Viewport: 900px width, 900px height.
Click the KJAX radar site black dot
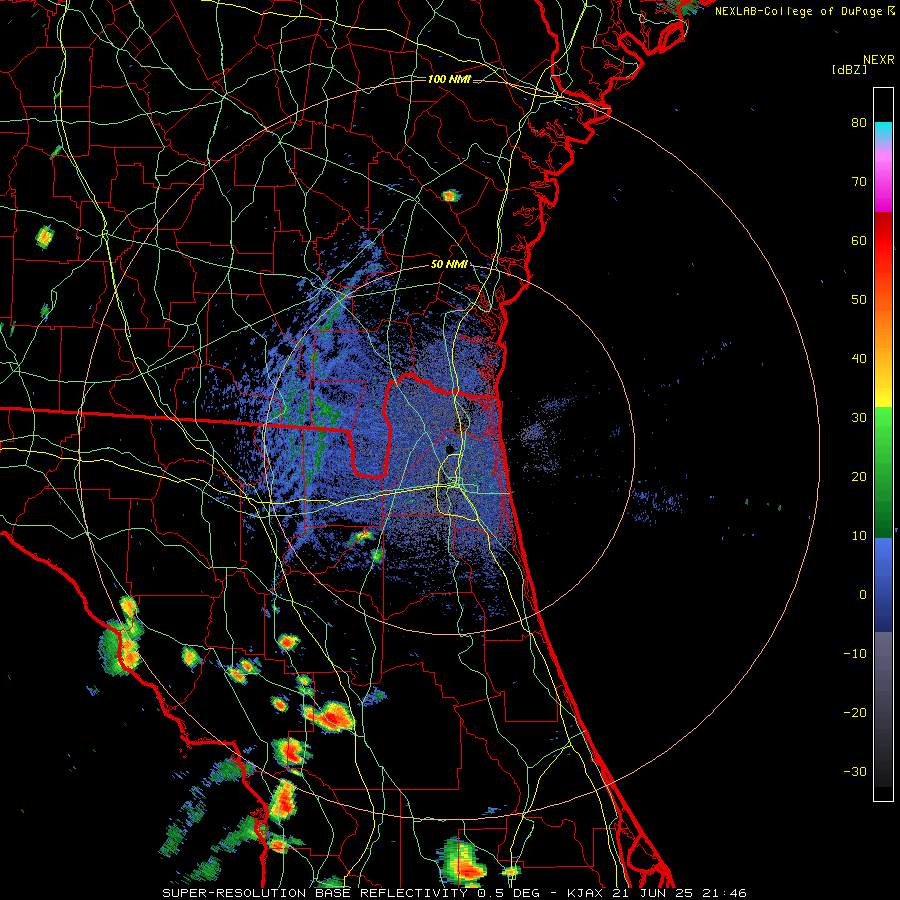449,448
